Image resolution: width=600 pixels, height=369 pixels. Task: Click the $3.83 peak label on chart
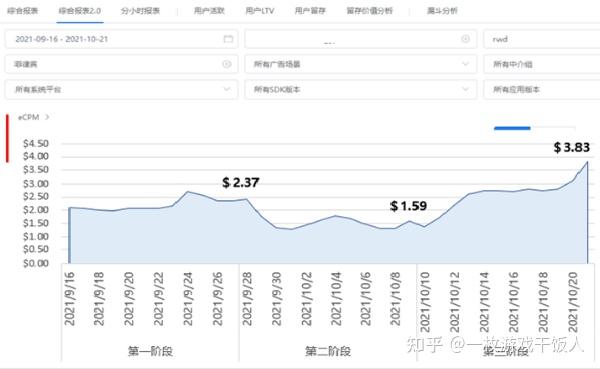[x=572, y=147]
